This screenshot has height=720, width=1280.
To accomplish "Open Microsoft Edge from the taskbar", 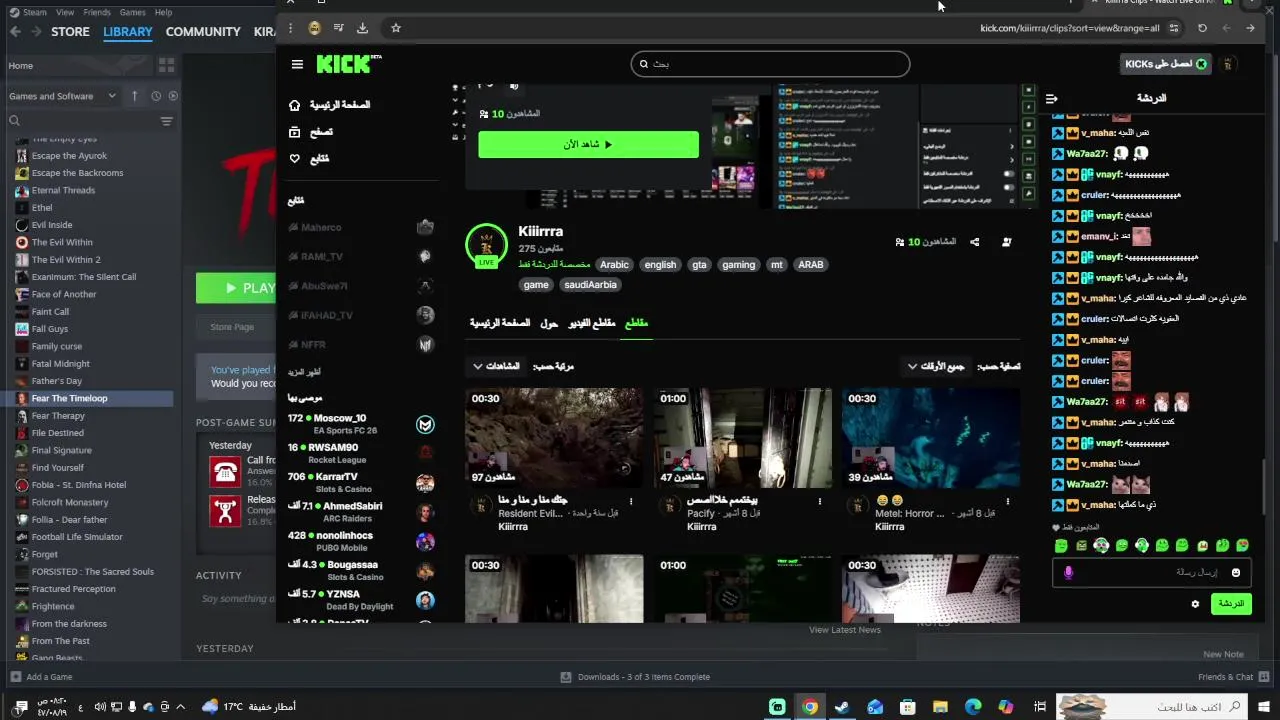I will pos(973,707).
